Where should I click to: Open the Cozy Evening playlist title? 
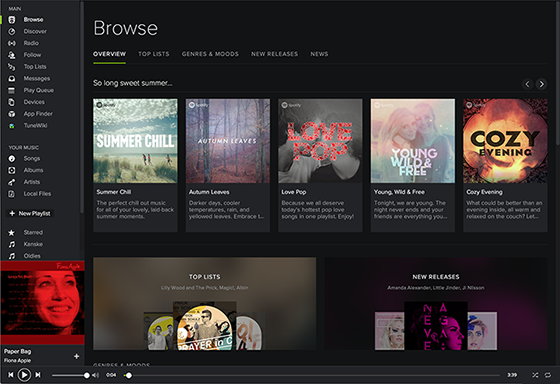pos(484,192)
